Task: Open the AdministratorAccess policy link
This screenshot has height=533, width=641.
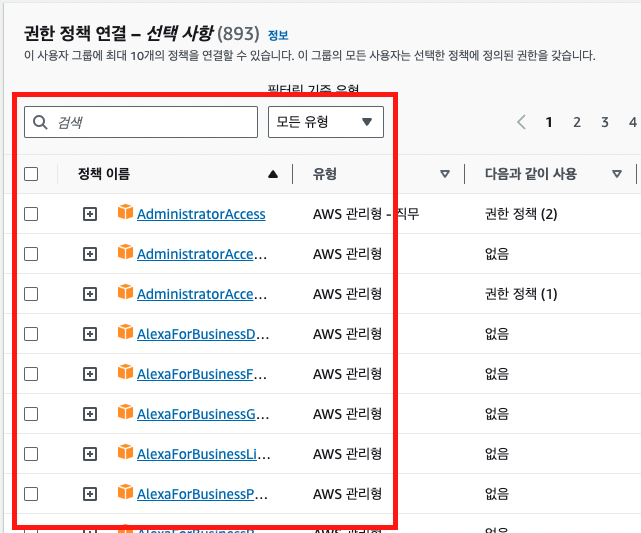Action: pyautogui.click(x=201, y=214)
